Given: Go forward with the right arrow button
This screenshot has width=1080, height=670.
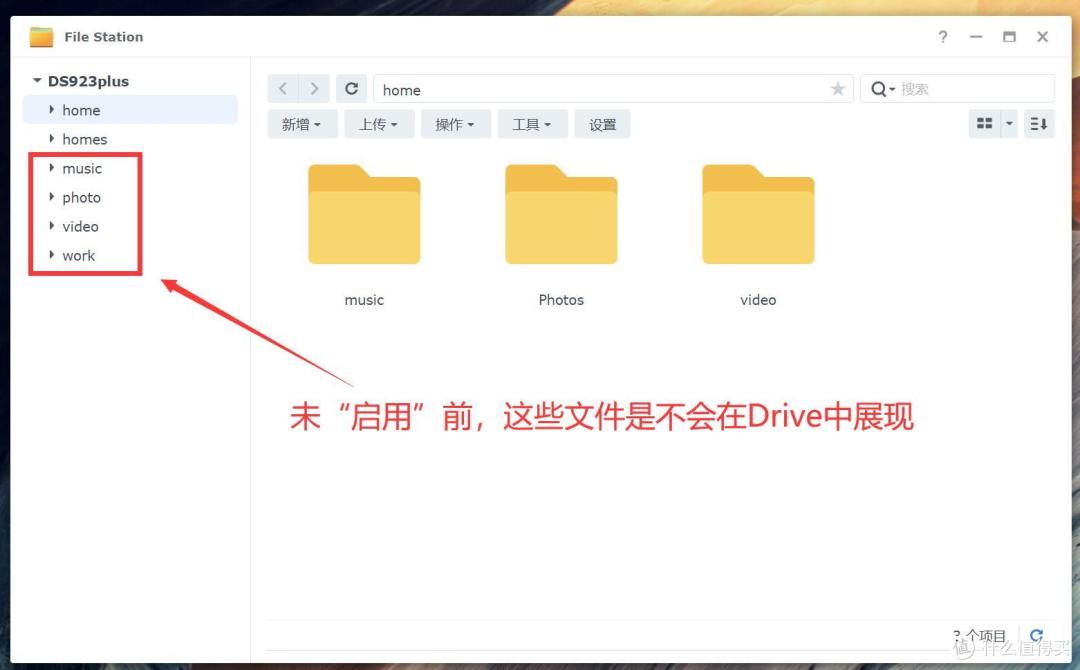Looking at the screenshot, I should (x=314, y=89).
